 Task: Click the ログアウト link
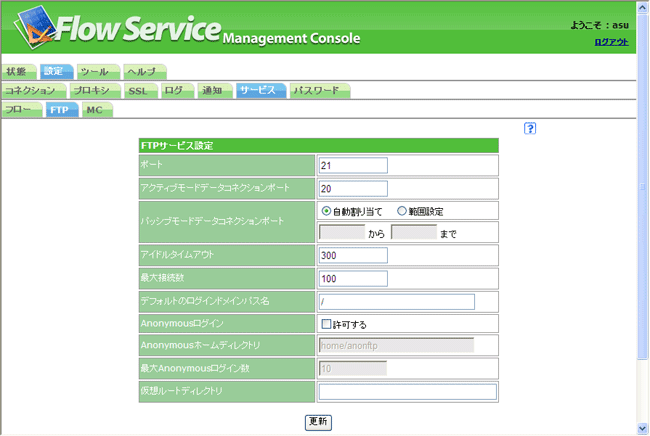pyautogui.click(x=611, y=42)
